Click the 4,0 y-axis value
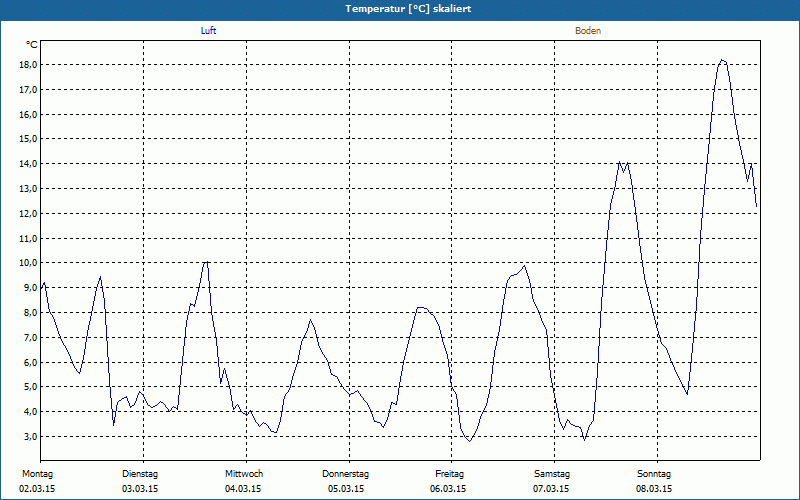Screen dimensions: 800x500 [x=31, y=412]
